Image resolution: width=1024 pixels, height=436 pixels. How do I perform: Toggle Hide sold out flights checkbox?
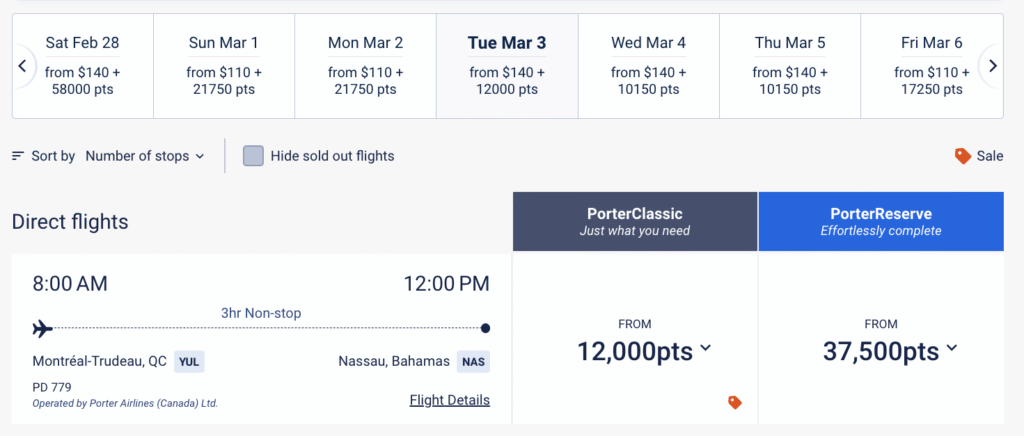coord(254,156)
